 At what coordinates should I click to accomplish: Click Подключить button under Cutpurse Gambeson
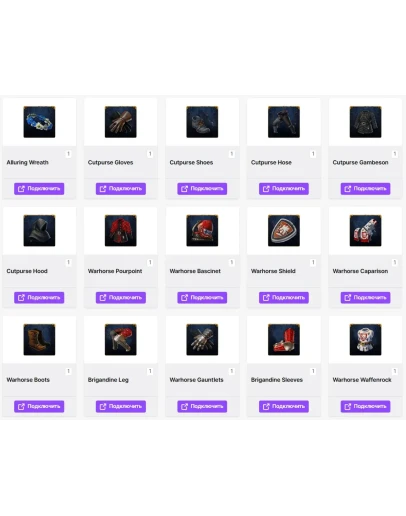coord(365,189)
